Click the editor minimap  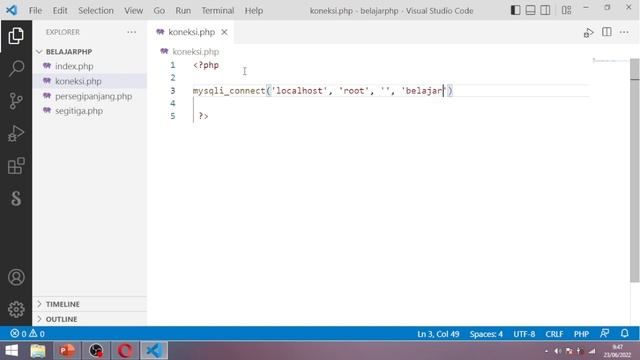pos(610,60)
